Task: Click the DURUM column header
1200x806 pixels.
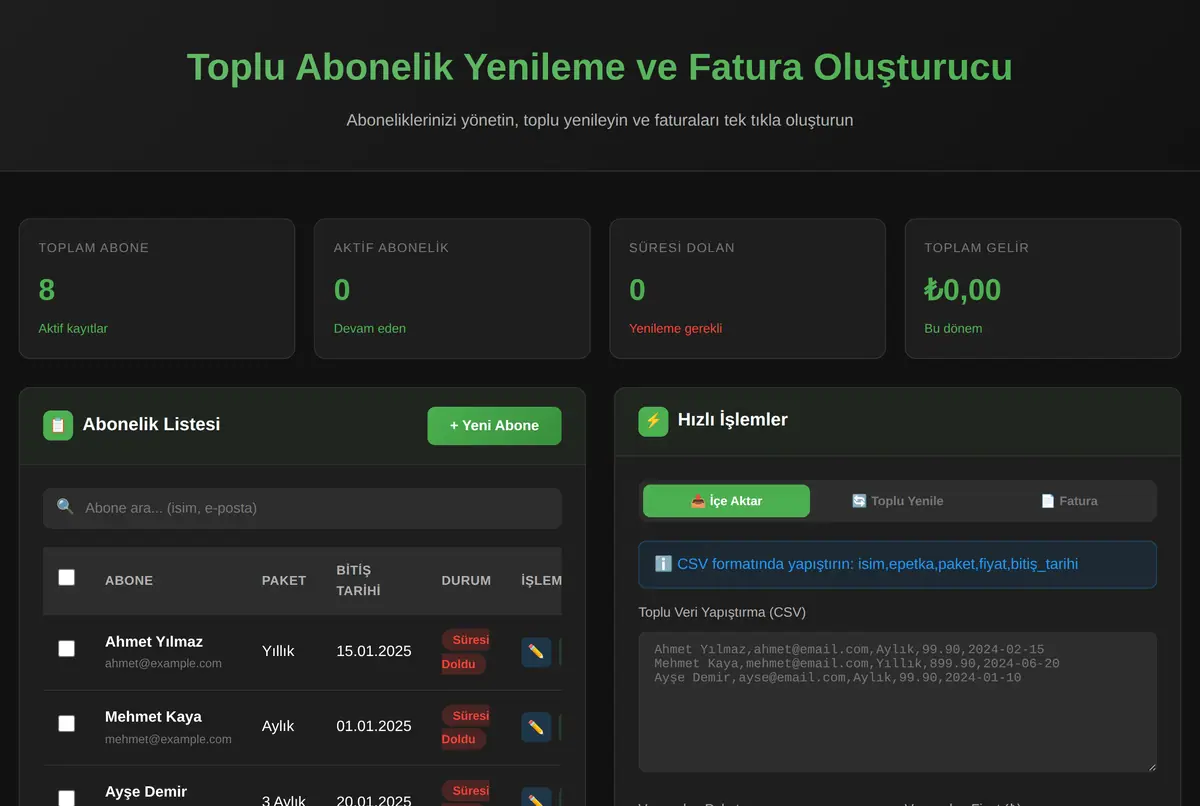Action: (x=466, y=580)
